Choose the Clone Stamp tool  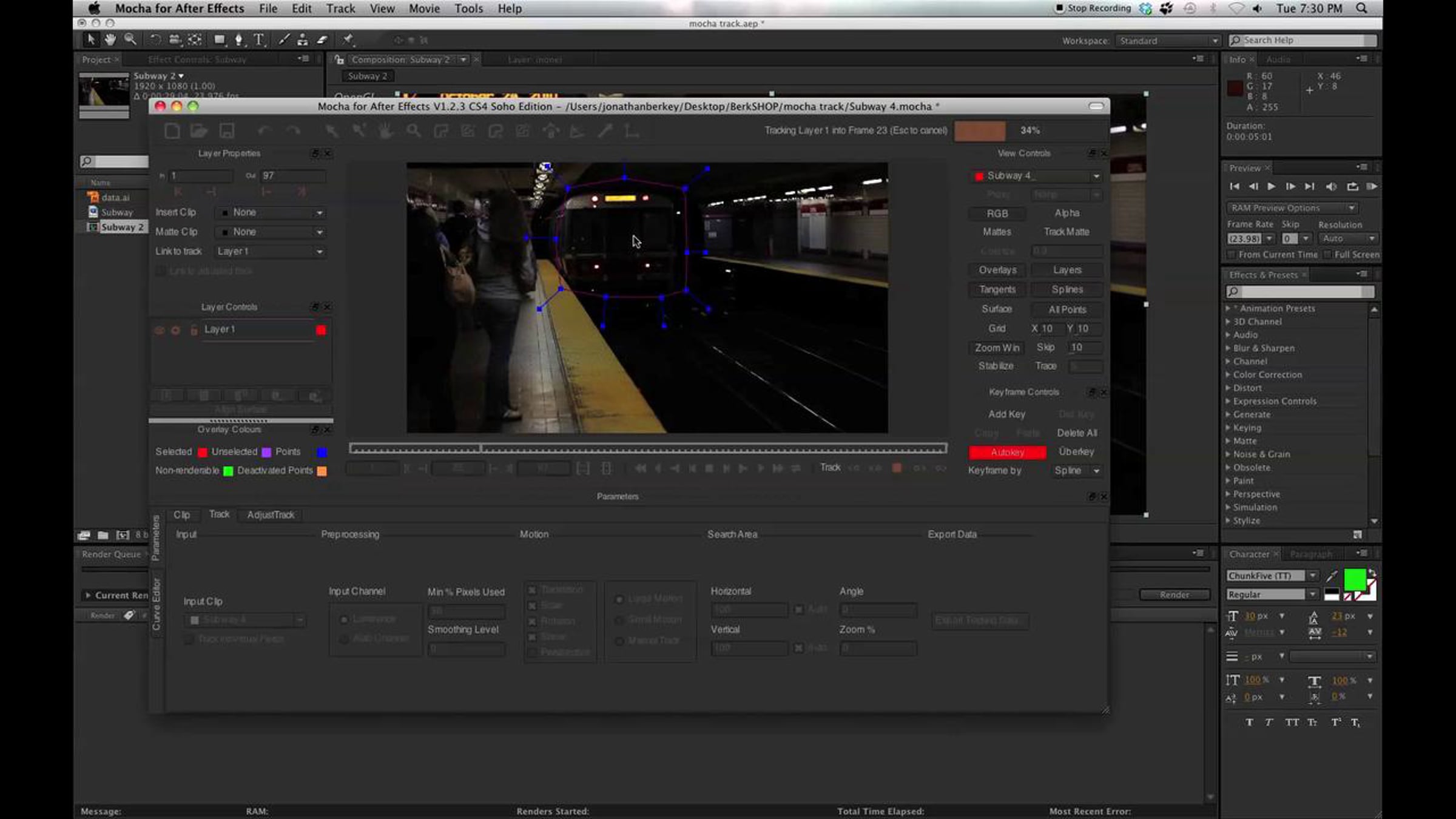pyautogui.click(x=302, y=40)
